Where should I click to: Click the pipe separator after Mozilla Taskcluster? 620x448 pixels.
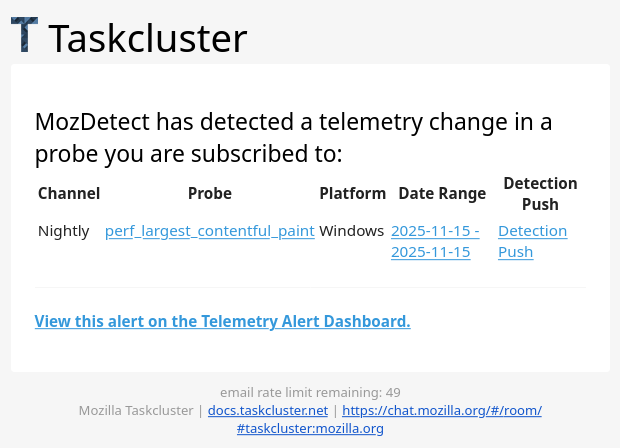[x=201, y=410]
